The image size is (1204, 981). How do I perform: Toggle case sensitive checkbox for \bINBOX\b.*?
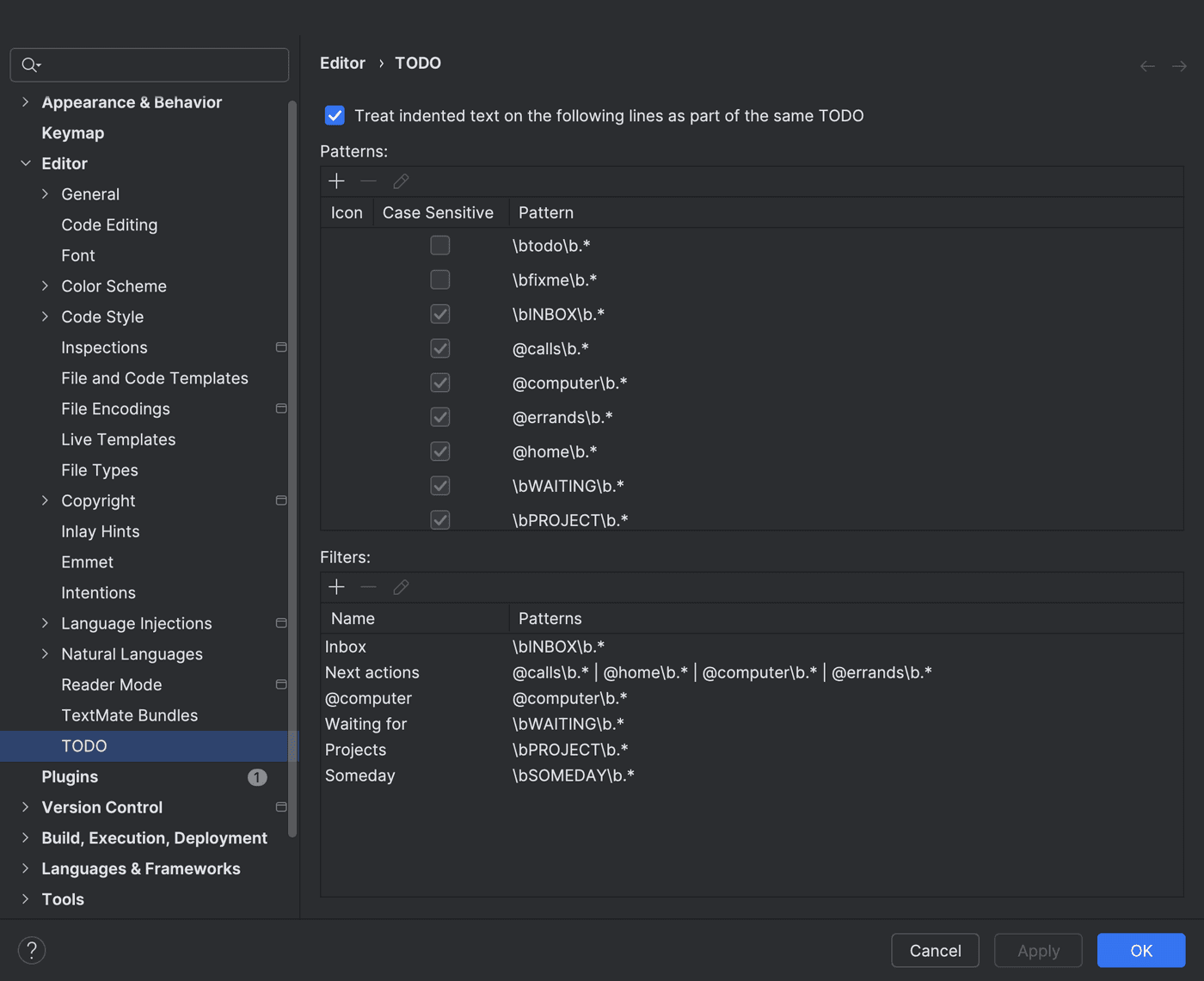click(x=440, y=314)
